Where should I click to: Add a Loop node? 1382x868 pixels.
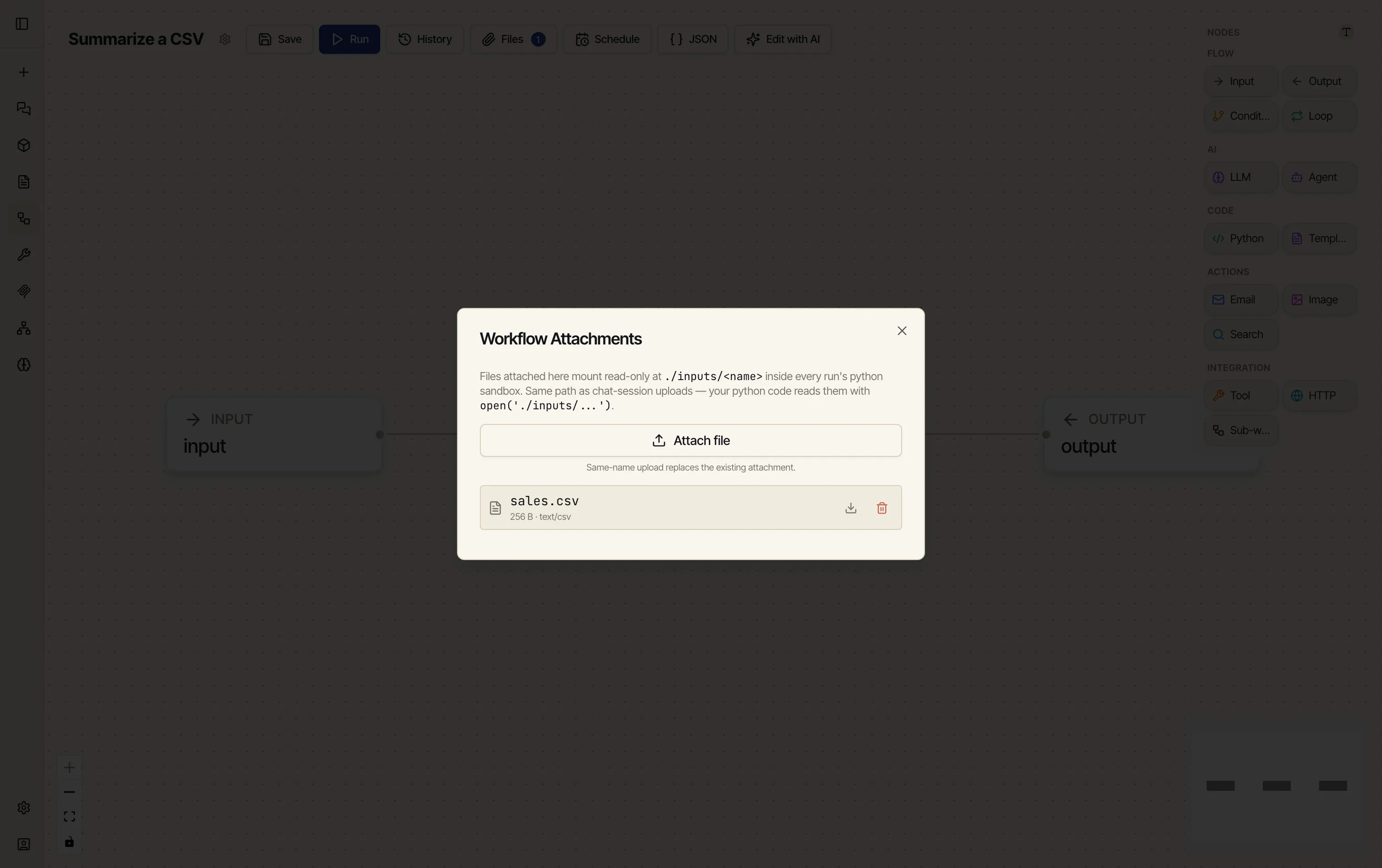click(x=1319, y=116)
